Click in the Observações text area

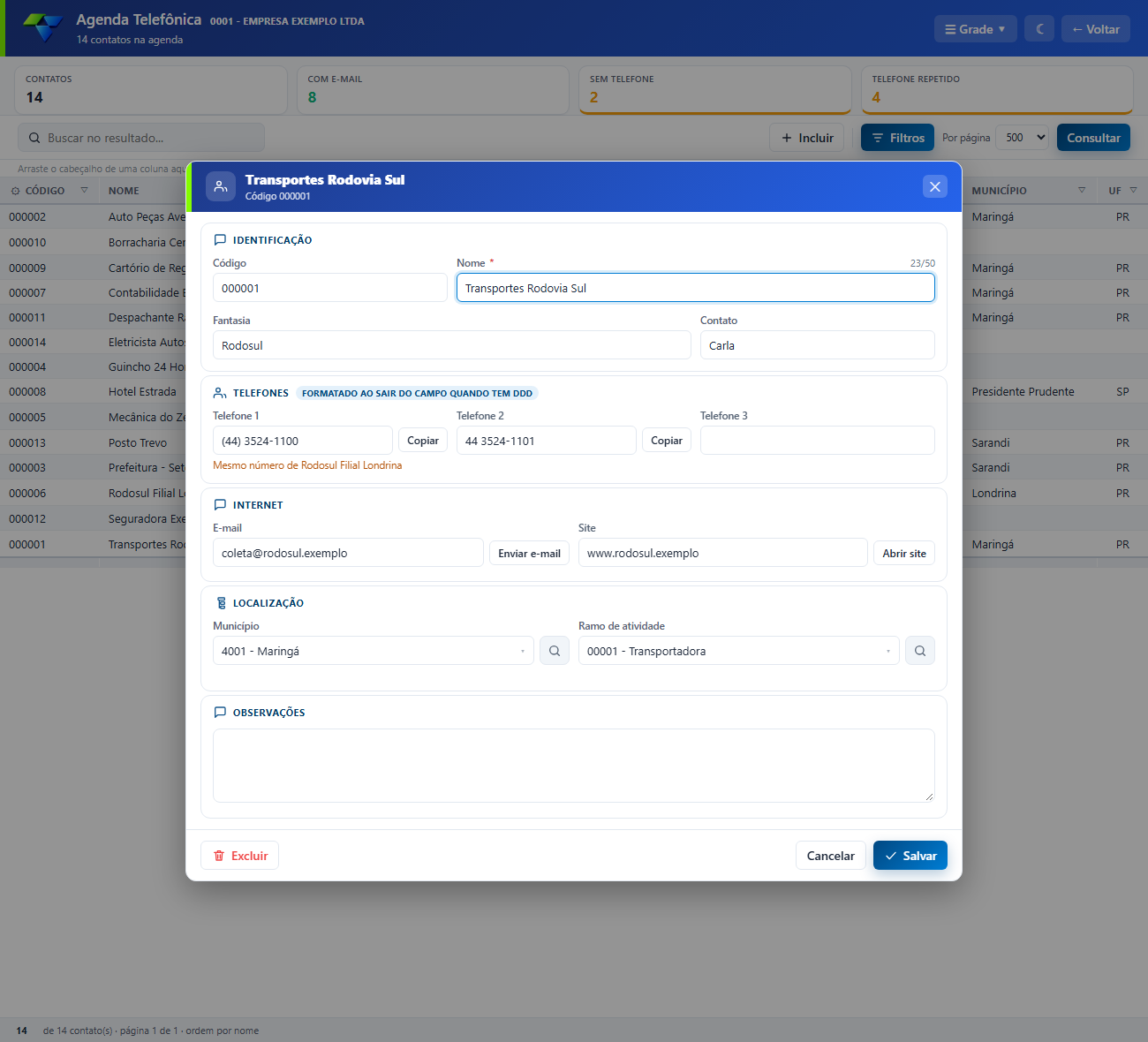(574, 766)
